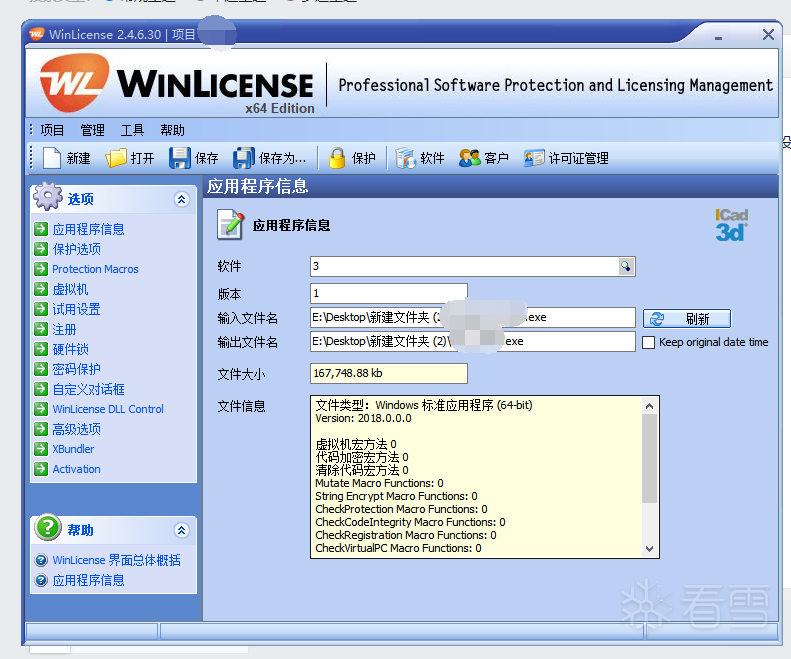
Task: Click the green arrow icon beside 试用设置
Action: point(41,309)
